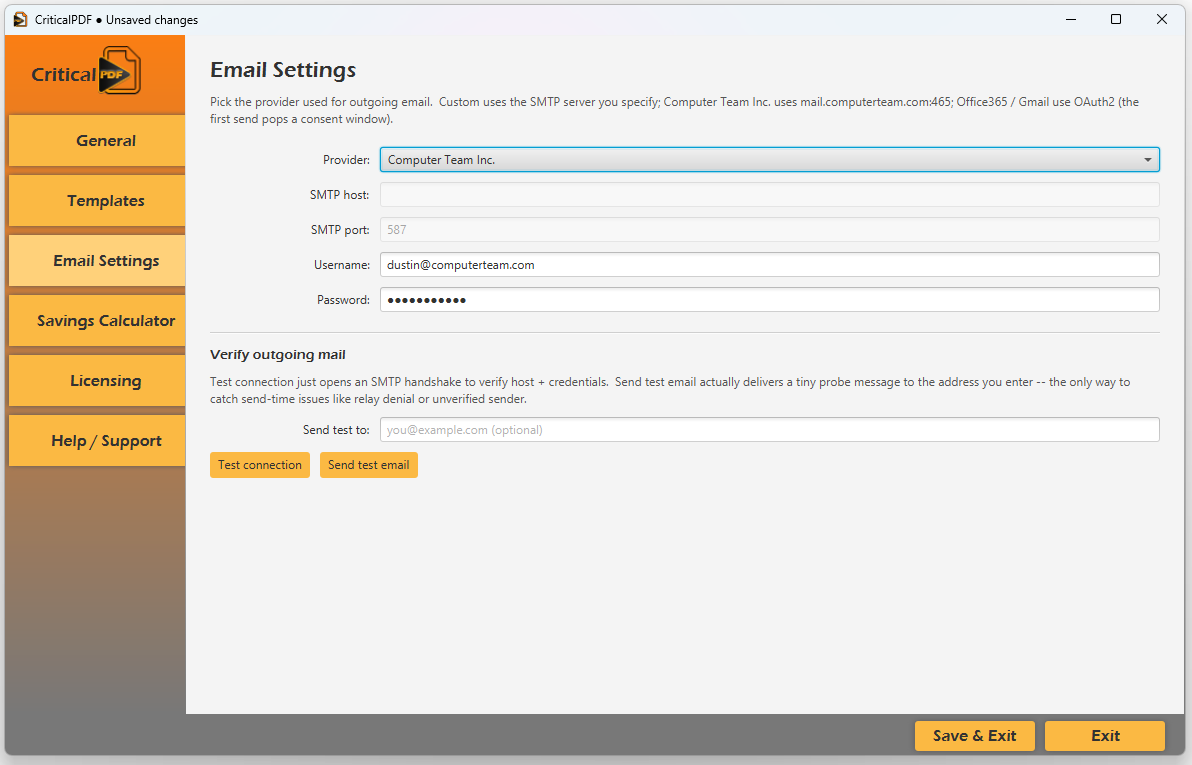
Task: Minimize the CriticalPDF window
Action: tap(1071, 20)
